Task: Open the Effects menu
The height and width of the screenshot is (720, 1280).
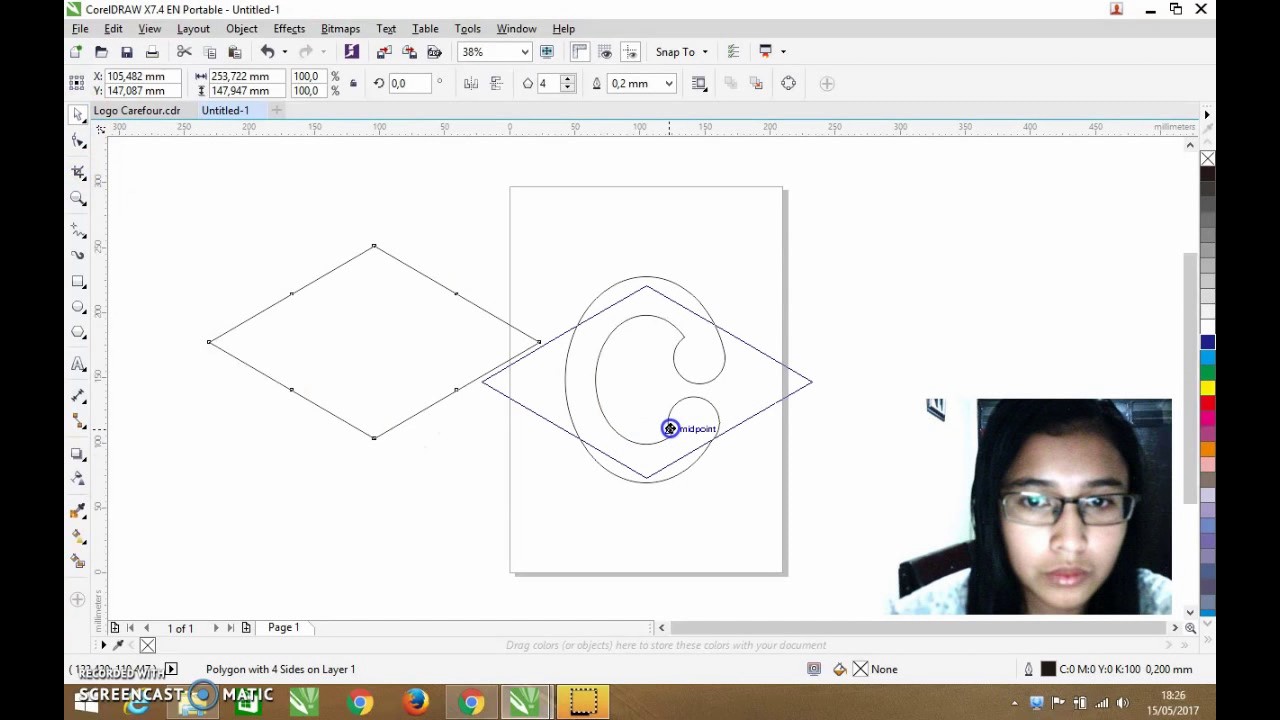Action: (x=289, y=29)
